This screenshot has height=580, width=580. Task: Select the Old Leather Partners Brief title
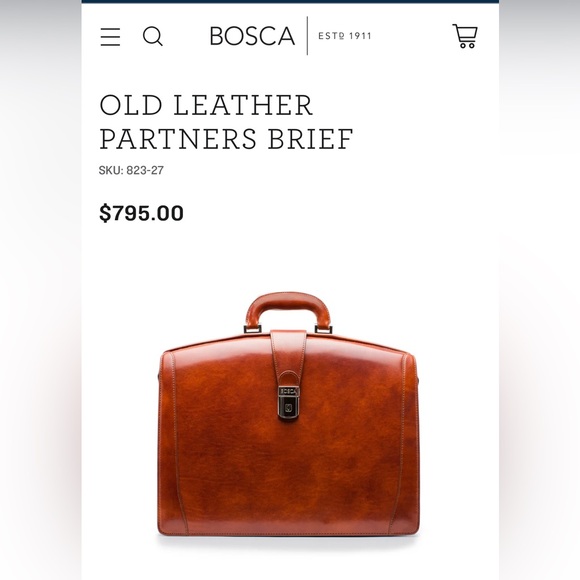[x=226, y=122]
